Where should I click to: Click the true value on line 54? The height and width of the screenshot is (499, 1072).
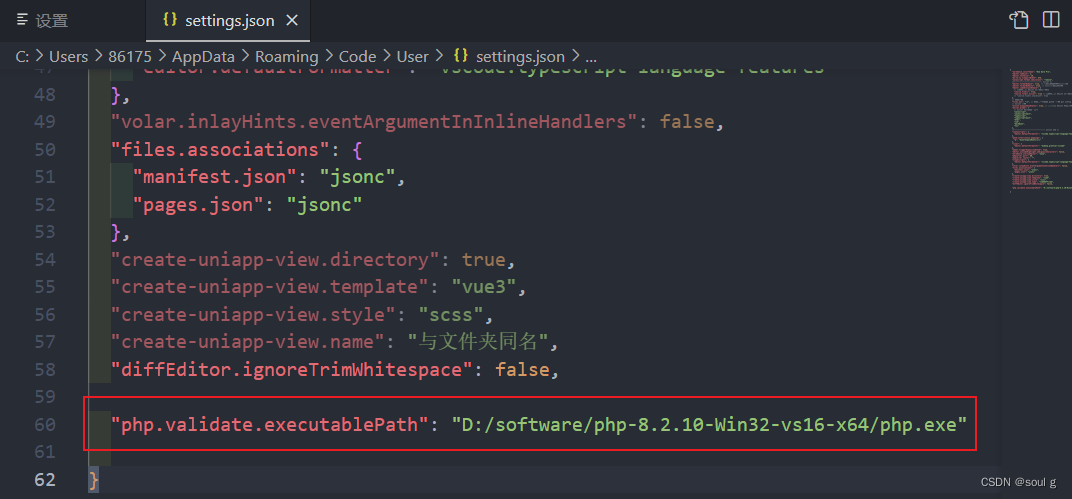[x=485, y=260]
